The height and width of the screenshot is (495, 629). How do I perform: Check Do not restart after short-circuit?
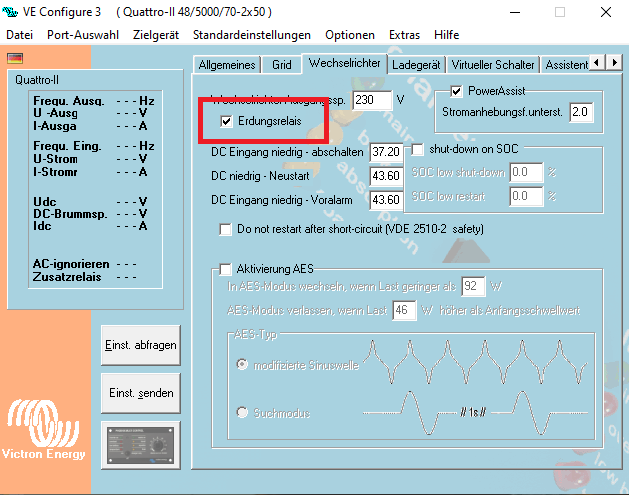[x=225, y=229]
